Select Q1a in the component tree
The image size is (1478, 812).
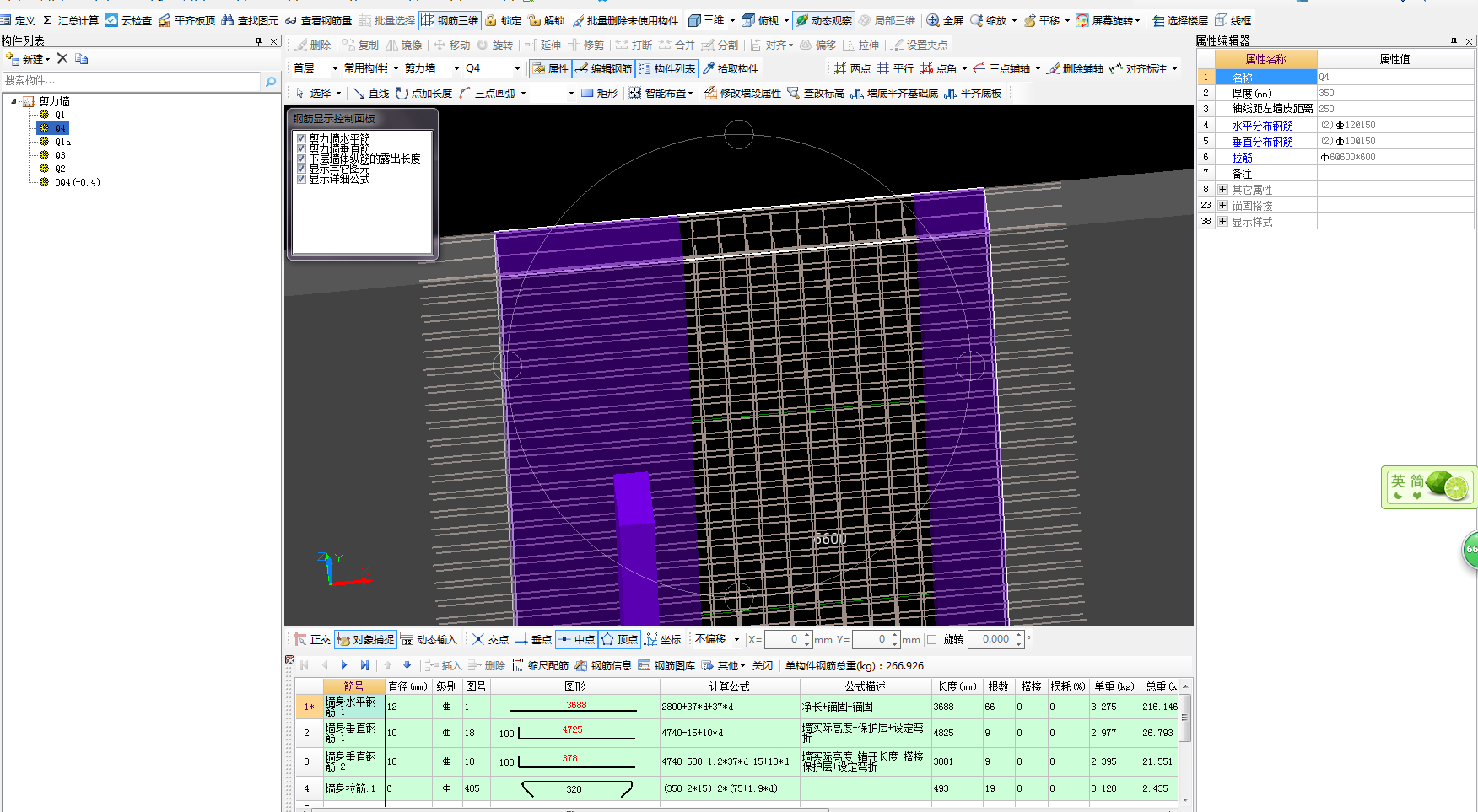(x=62, y=142)
